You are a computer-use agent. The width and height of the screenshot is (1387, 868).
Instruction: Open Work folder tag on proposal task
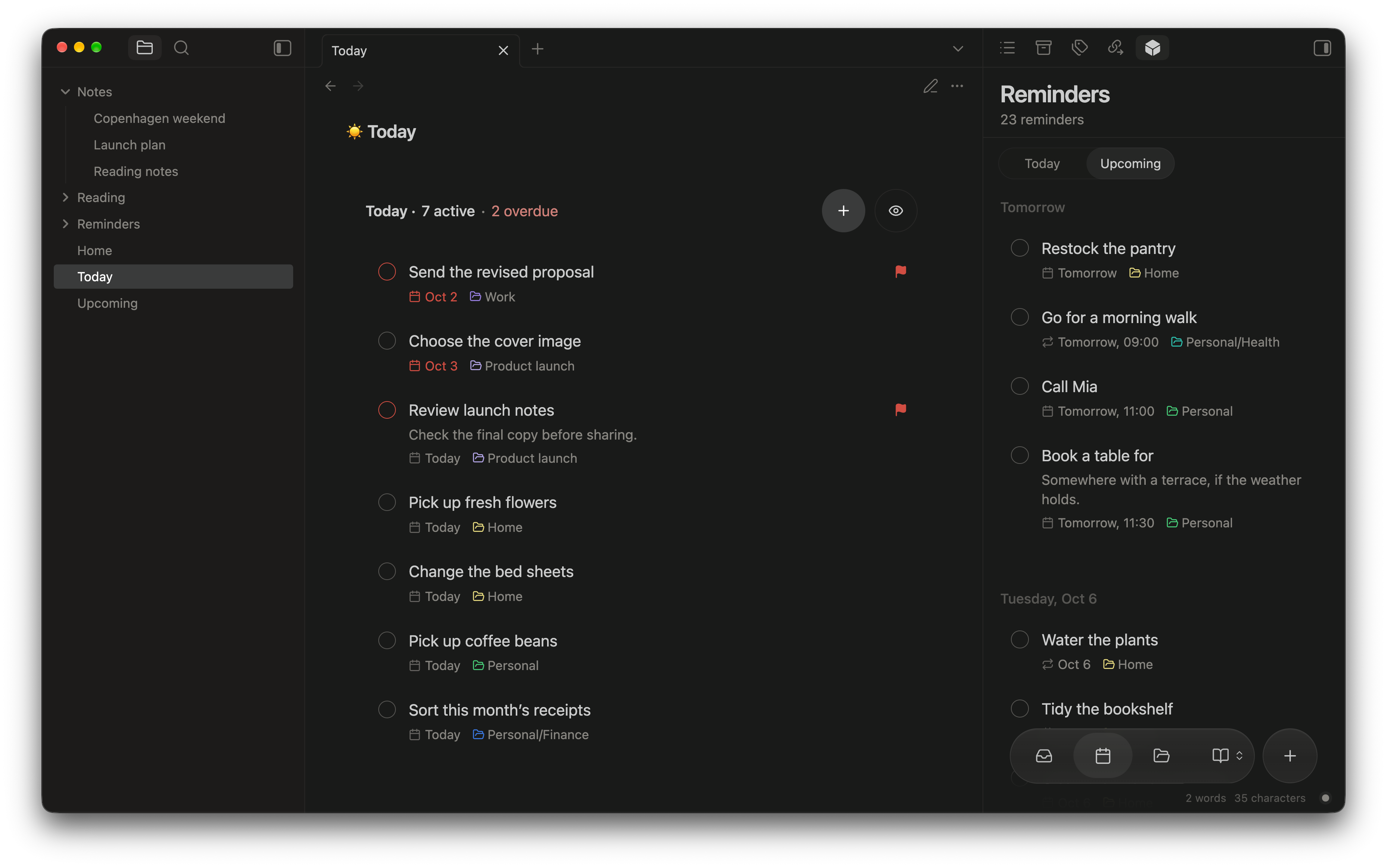pos(492,297)
